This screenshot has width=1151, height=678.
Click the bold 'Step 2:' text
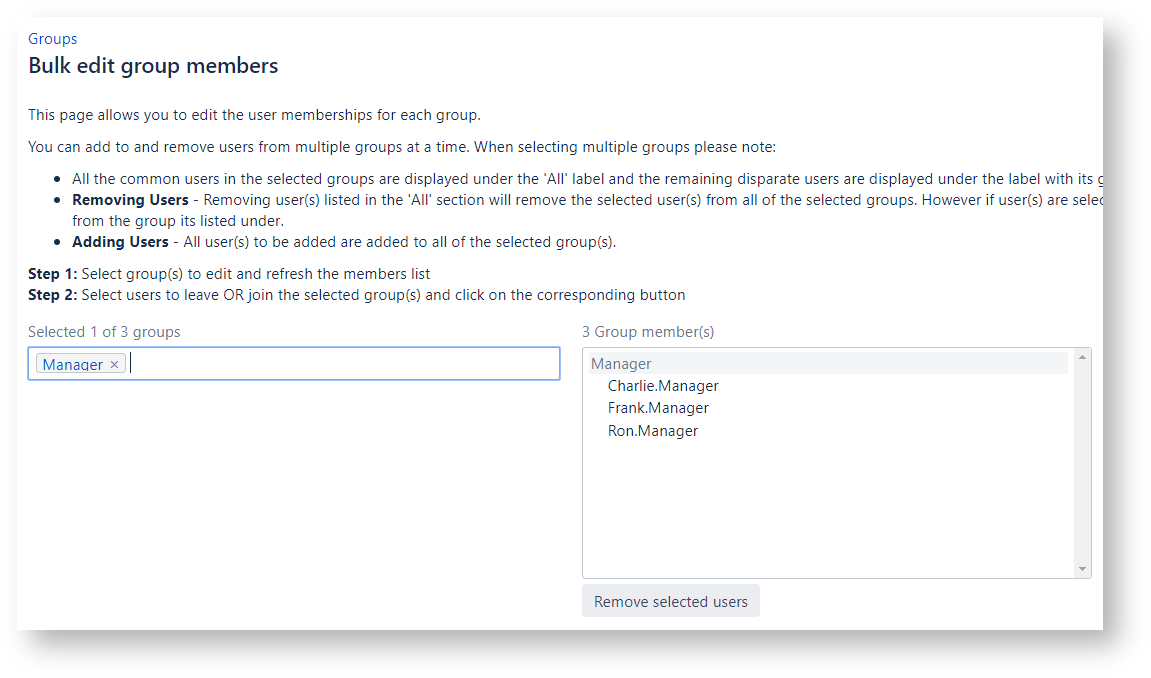[x=52, y=295]
